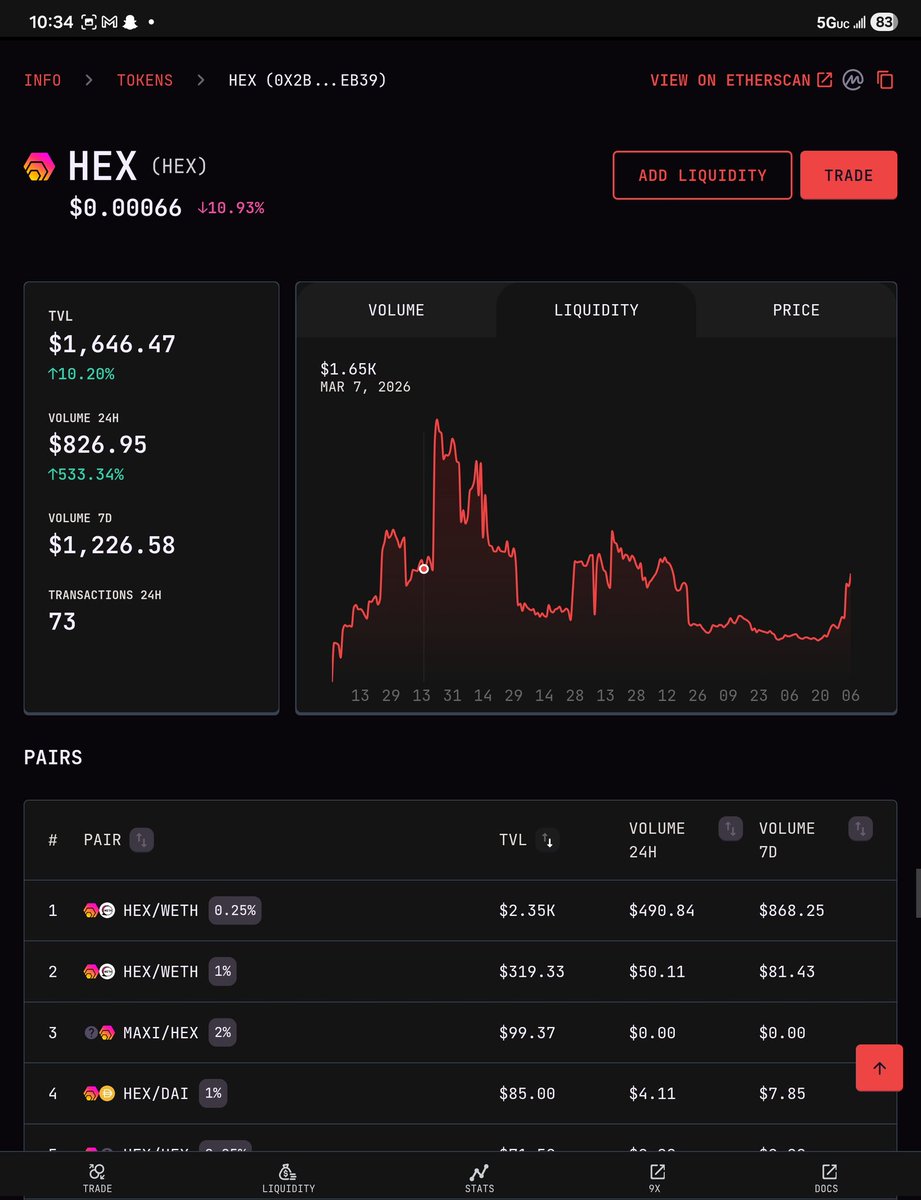This screenshot has height=1200, width=921.
Task: Open HEX/WETH 1% pair row
Action: pyautogui.click(x=460, y=972)
